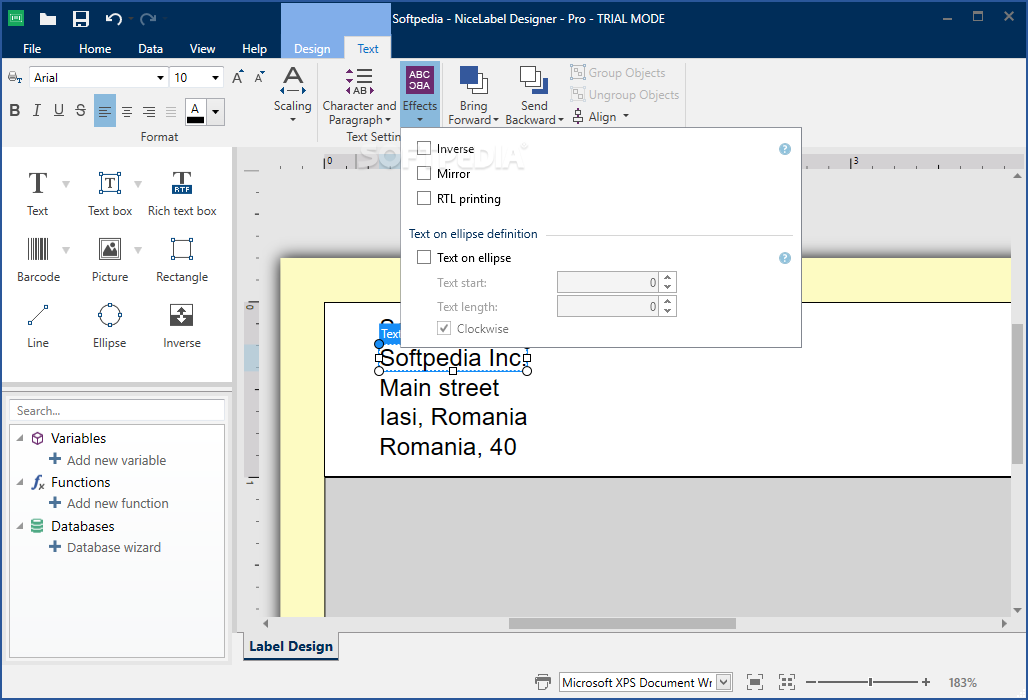Select the Label Design tab
The image size is (1028, 700).
(291, 646)
